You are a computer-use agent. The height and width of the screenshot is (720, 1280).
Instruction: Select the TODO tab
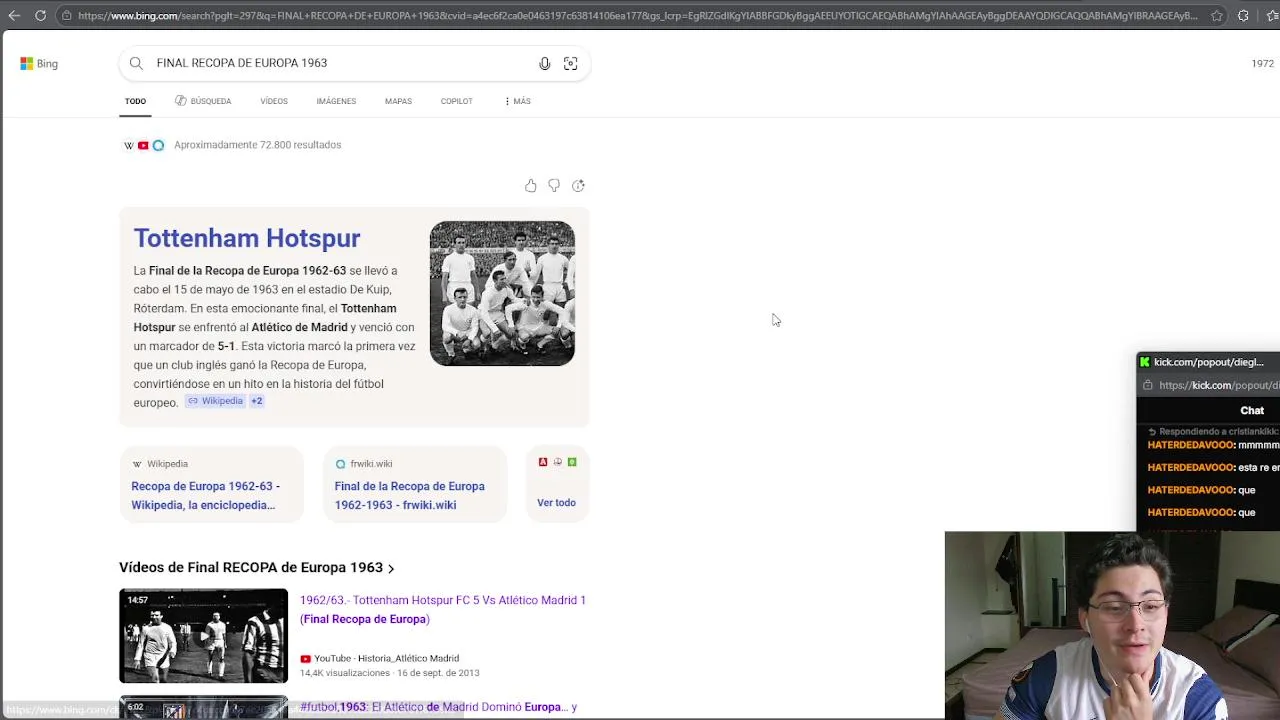[x=135, y=101]
